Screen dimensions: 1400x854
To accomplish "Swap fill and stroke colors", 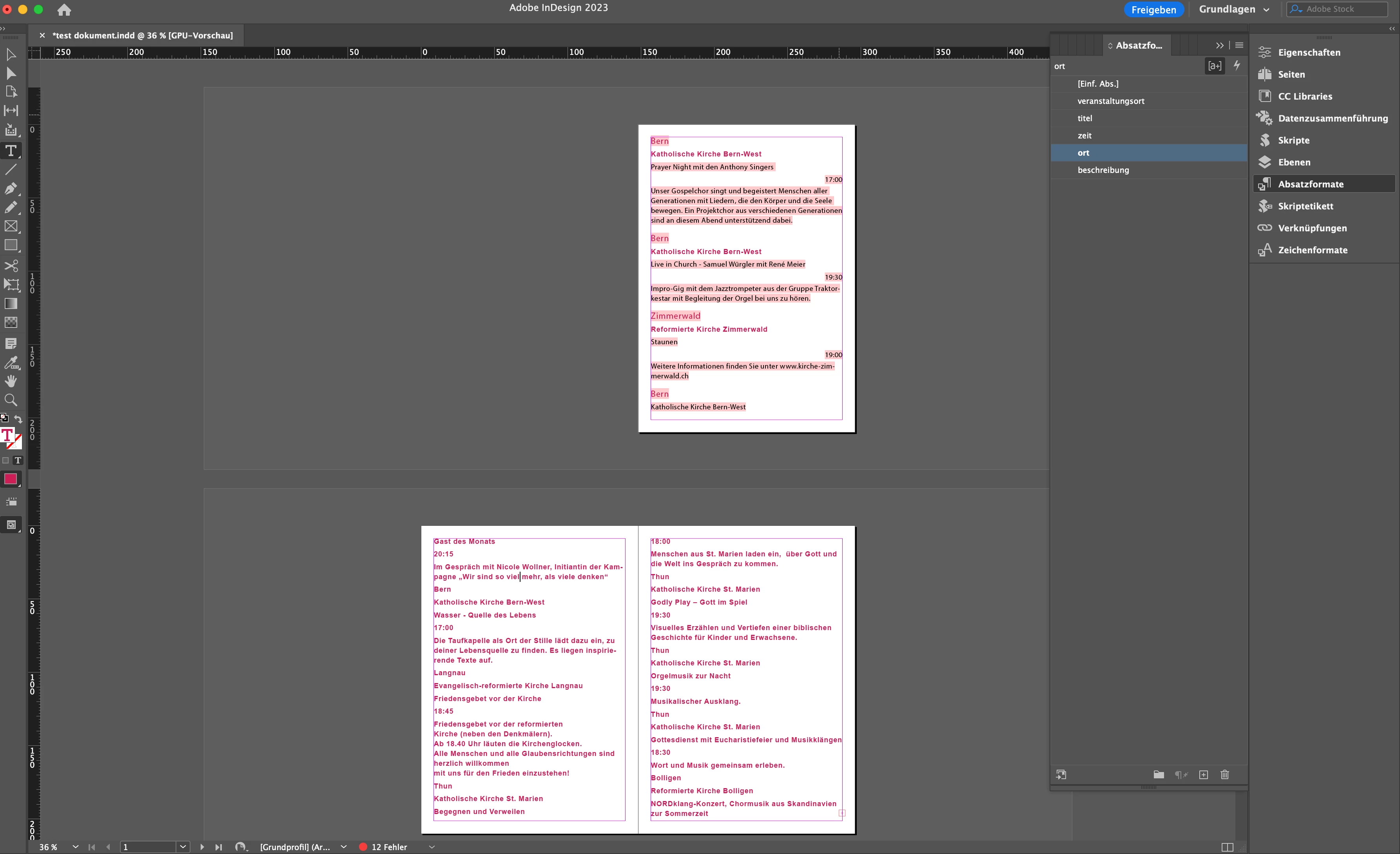I will (x=18, y=419).
